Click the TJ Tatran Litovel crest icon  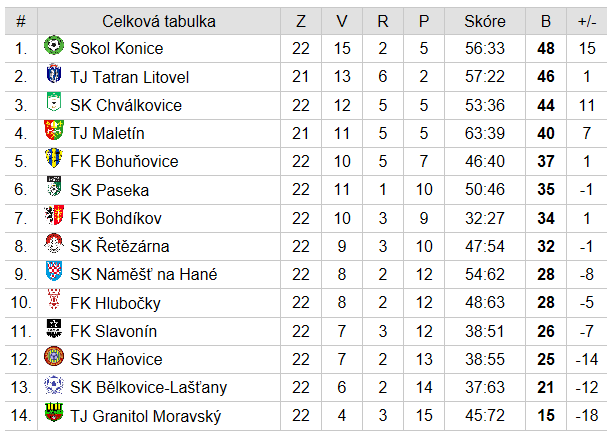coord(54,74)
